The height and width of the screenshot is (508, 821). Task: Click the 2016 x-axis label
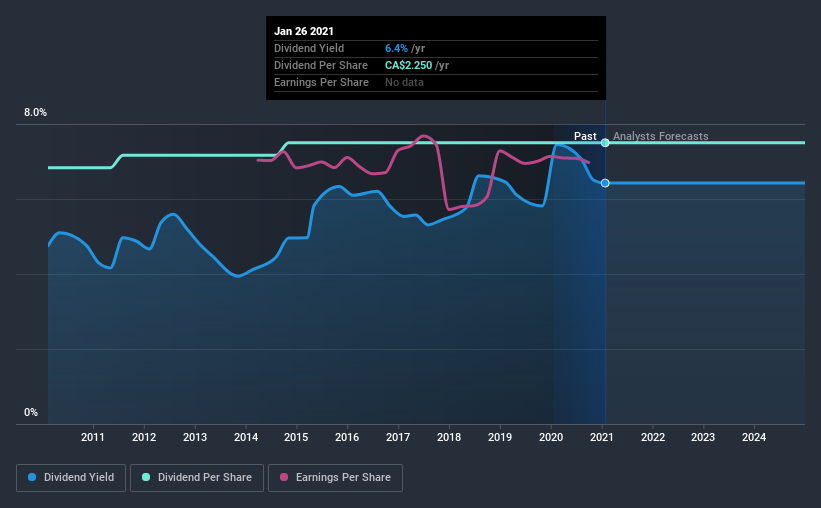pos(347,437)
